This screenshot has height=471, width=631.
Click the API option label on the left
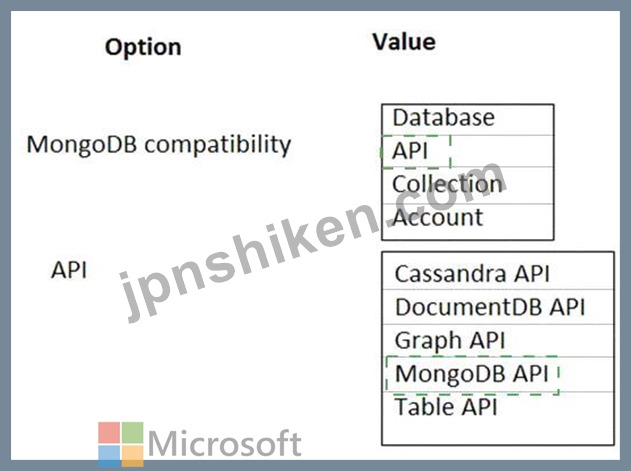[x=69, y=270]
